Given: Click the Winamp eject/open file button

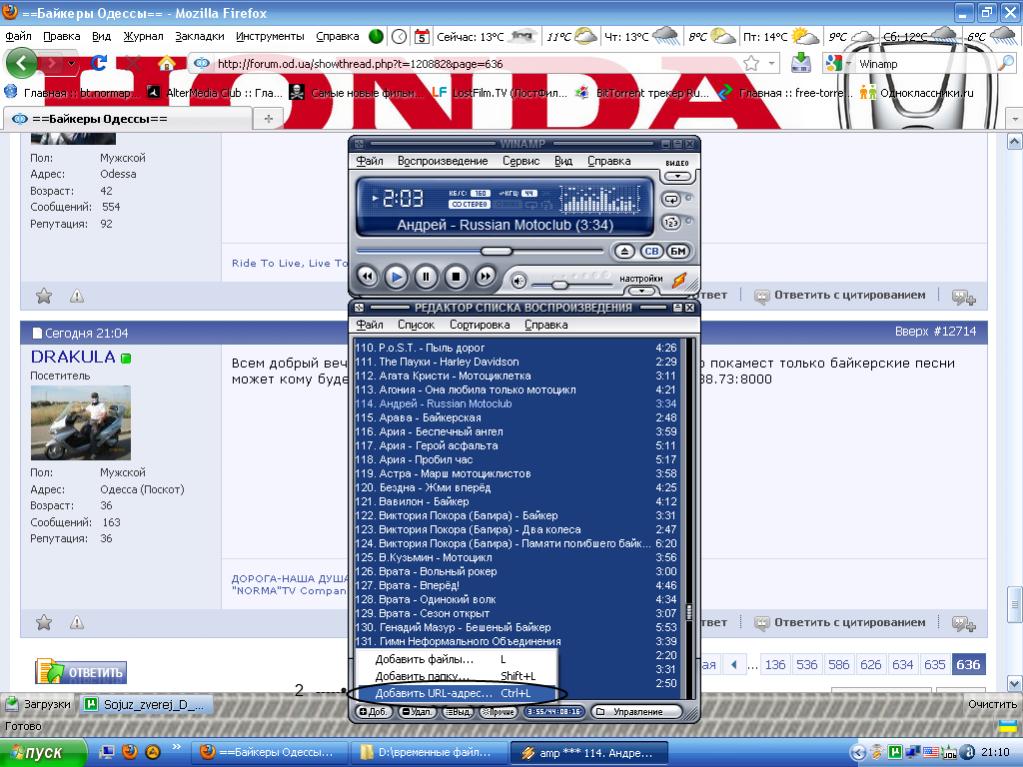Looking at the screenshot, I should [x=624, y=251].
